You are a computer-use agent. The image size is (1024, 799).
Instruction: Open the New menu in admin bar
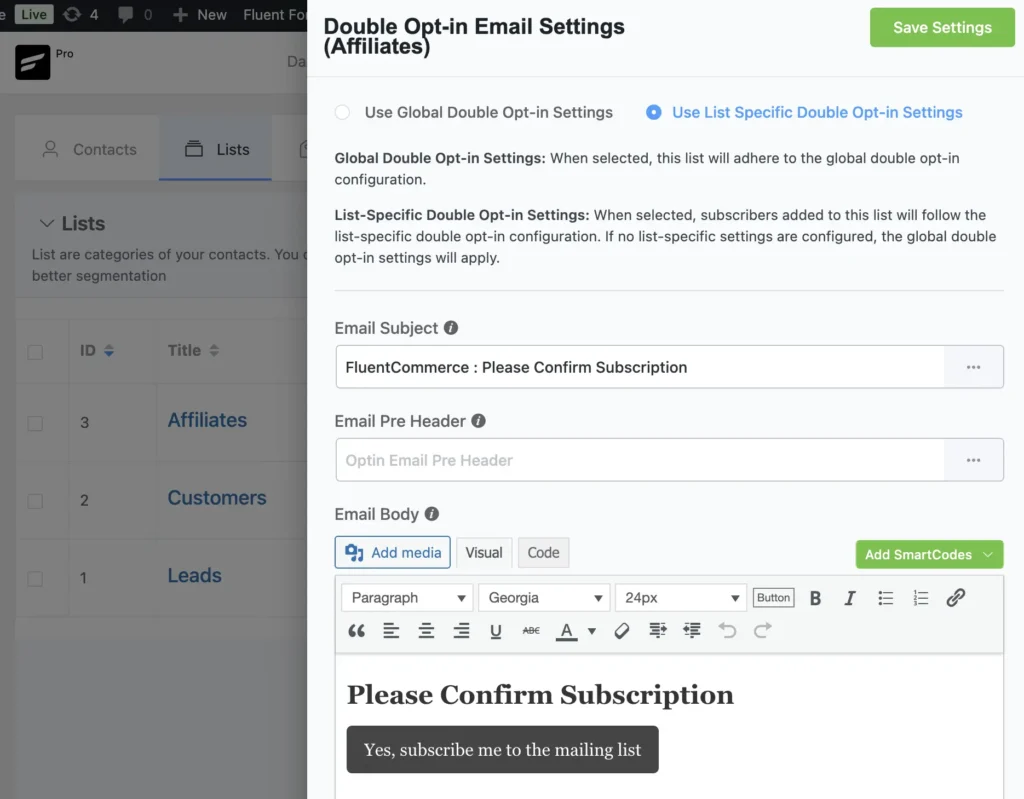(x=200, y=14)
